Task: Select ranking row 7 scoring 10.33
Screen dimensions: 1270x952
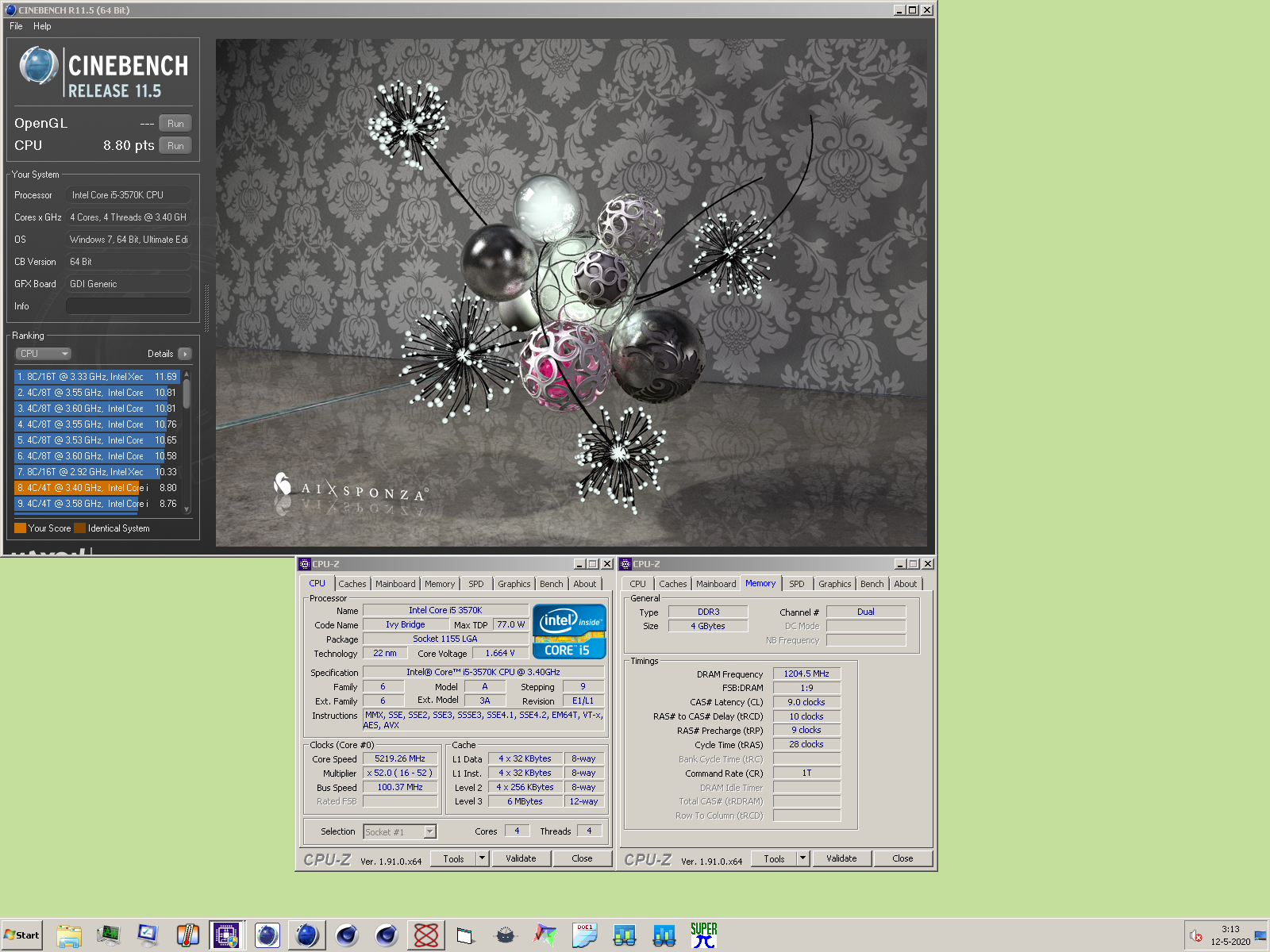Action: click(97, 472)
